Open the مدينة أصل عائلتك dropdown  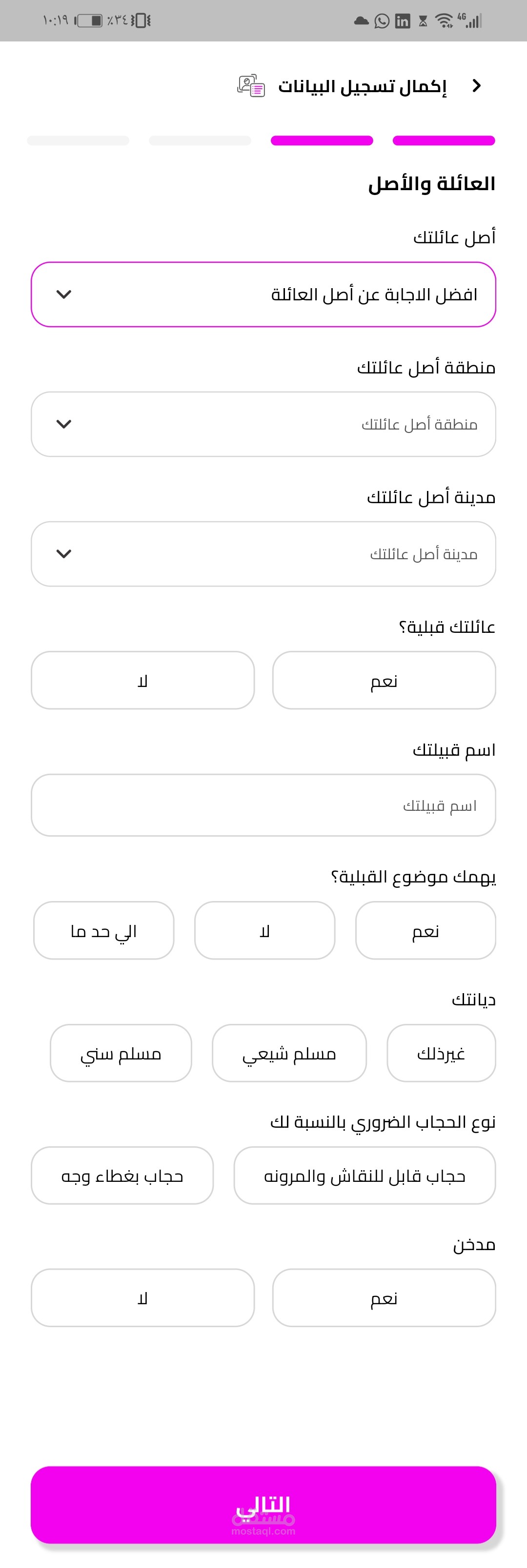tap(263, 554)
